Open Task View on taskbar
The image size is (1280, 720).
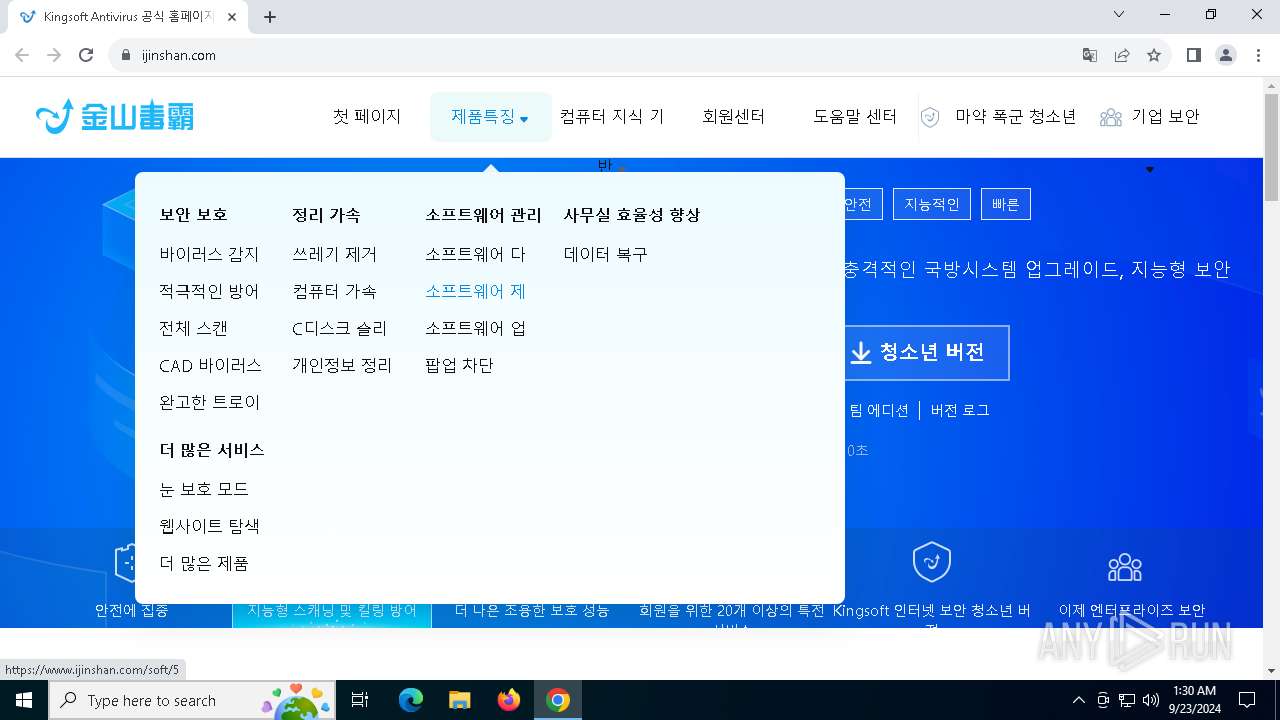[x=360, y=700]
